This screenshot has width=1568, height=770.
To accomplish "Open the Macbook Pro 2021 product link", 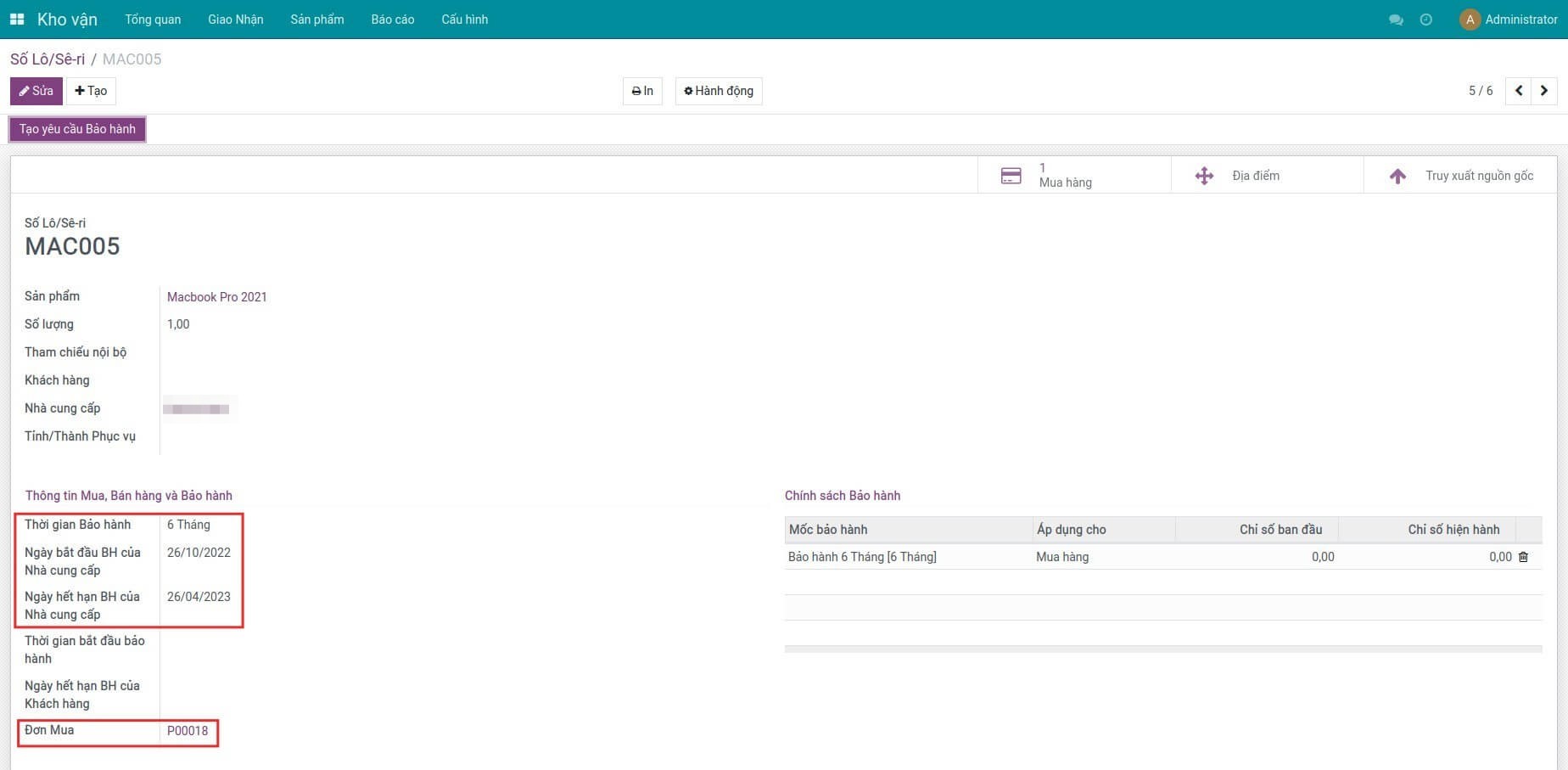I will (216, 297).
